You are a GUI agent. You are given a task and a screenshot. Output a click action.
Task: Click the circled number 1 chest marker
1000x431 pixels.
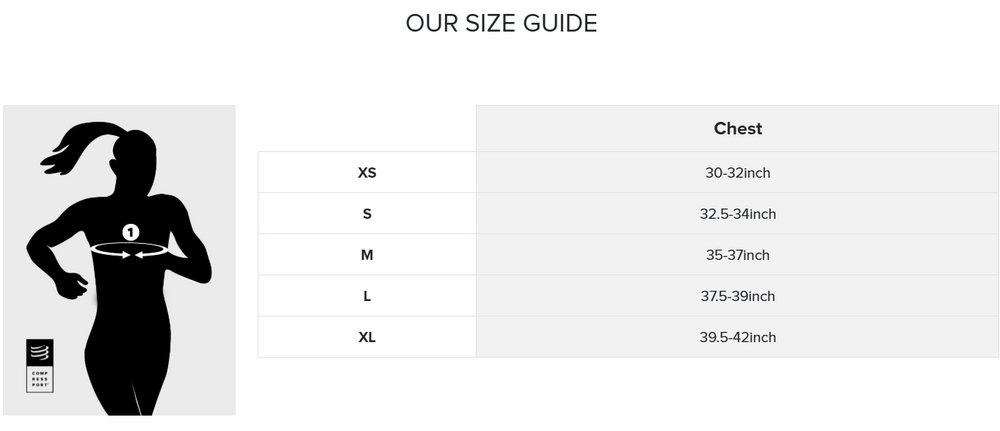pos(131,232)
